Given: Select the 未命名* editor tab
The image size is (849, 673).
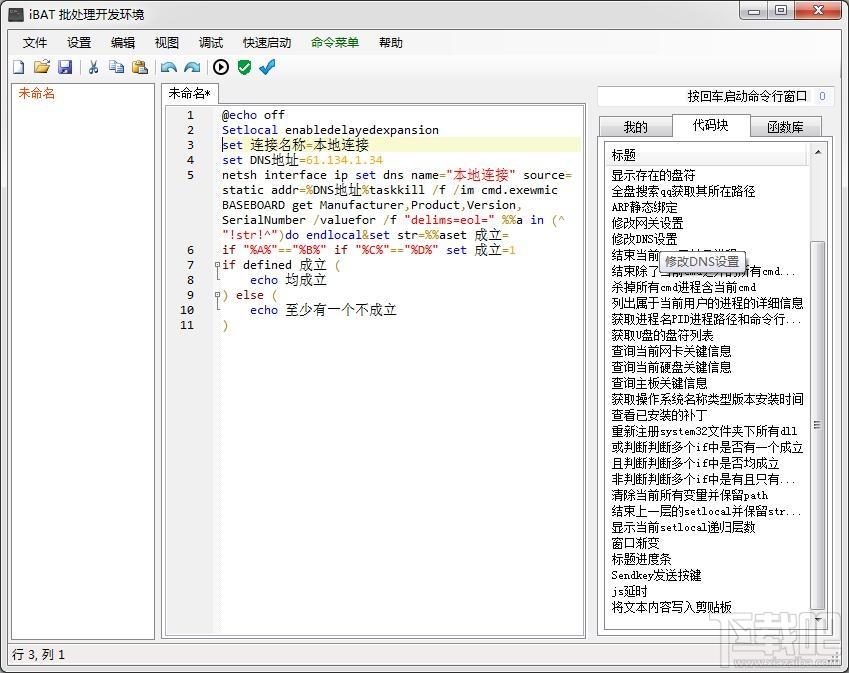Looking at the screenshot, I should (190, 94).
